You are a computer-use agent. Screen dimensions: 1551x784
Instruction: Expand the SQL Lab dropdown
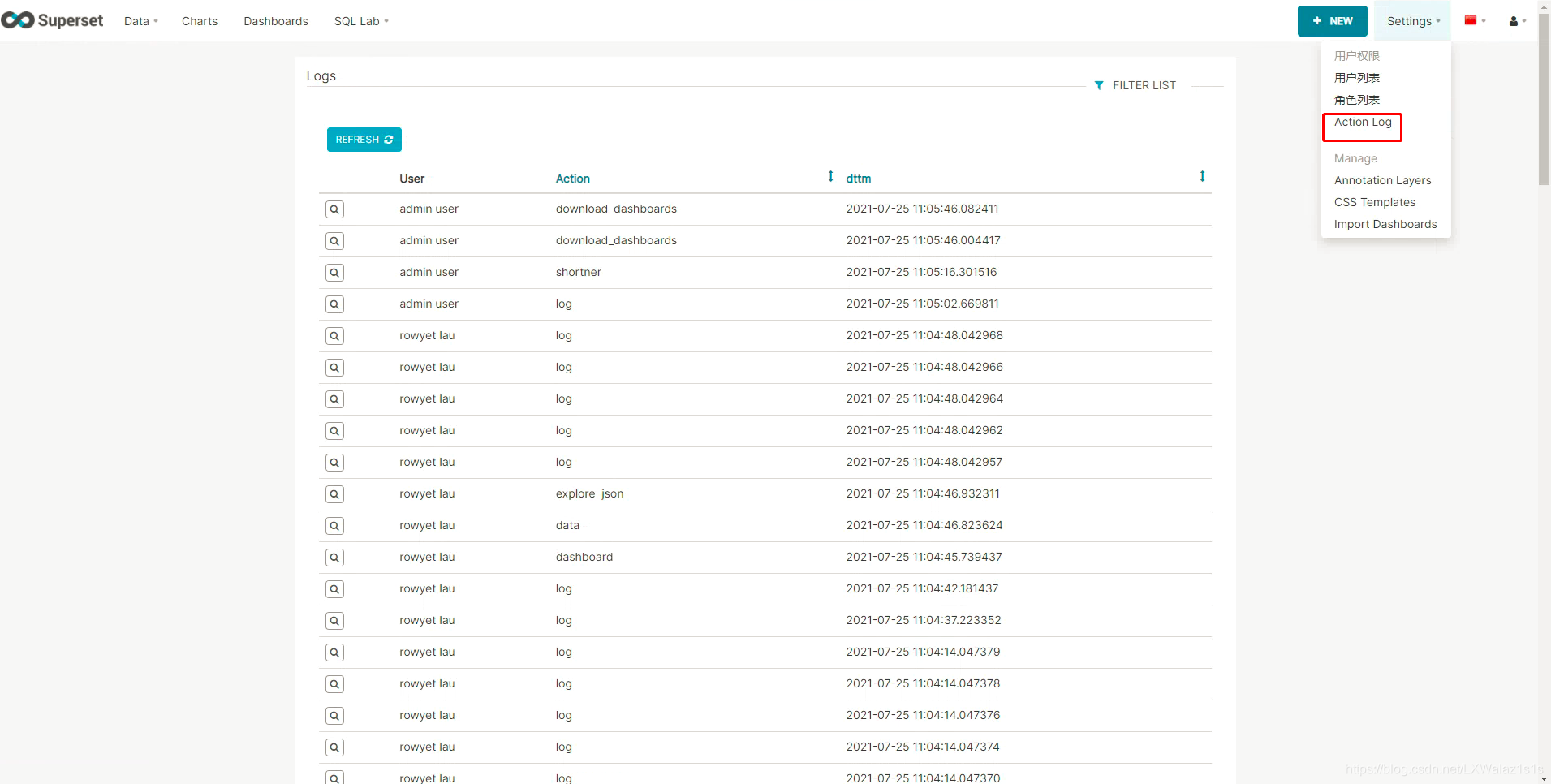361,21
